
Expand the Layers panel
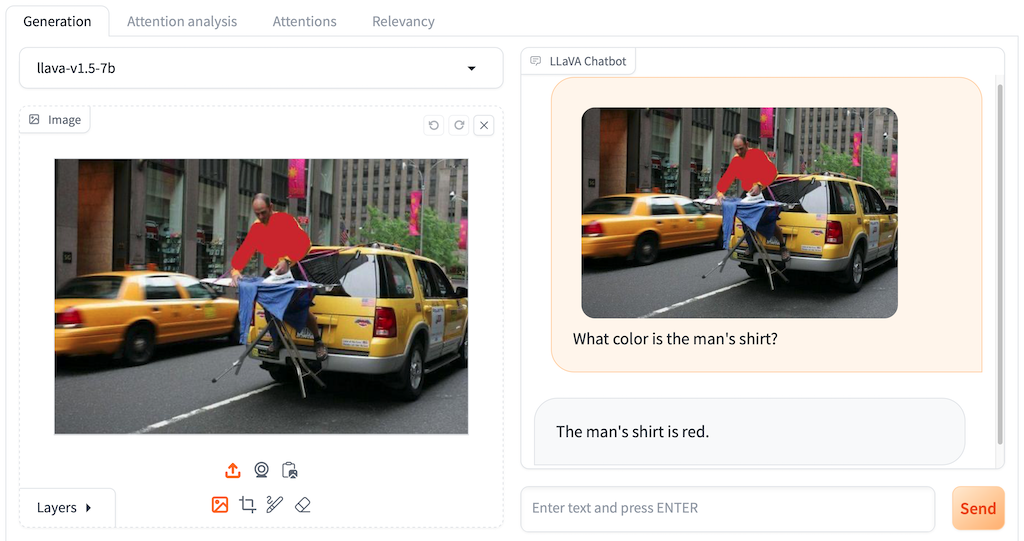(x=66, y=507)
